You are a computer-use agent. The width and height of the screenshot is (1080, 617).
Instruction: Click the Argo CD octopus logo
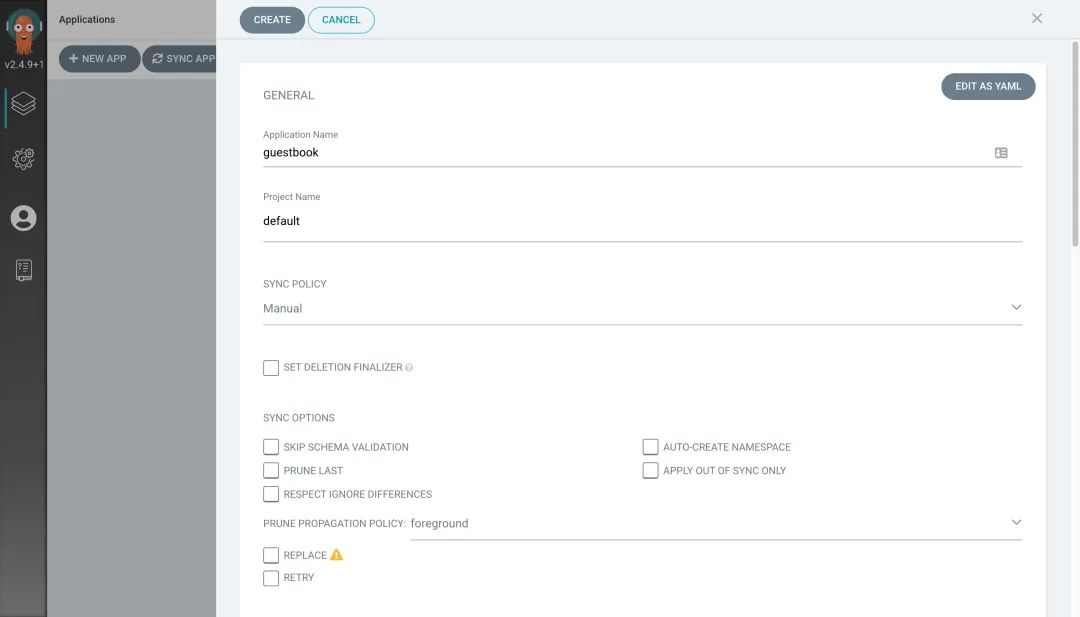[x=23, y=31]
